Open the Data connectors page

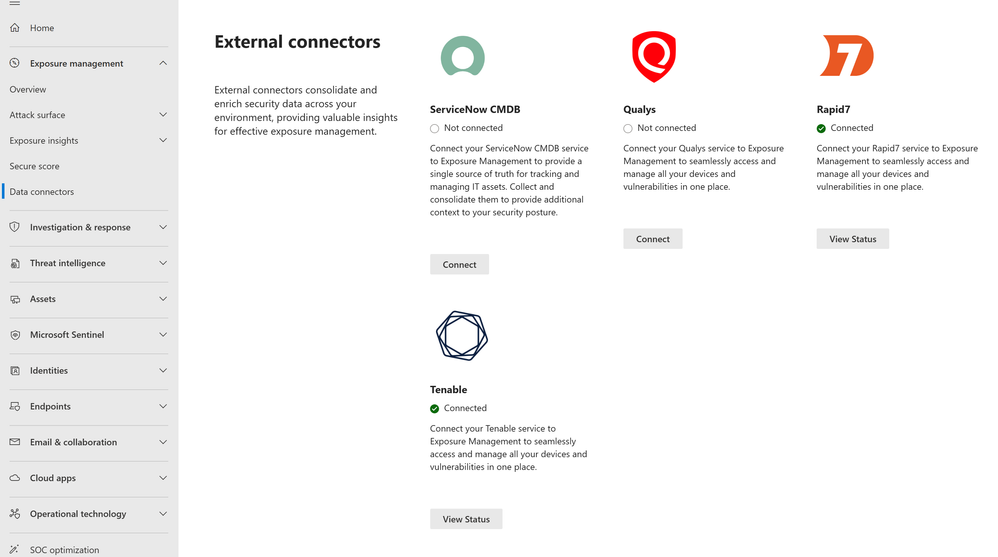pyautogui.click(x=42, y=192)
